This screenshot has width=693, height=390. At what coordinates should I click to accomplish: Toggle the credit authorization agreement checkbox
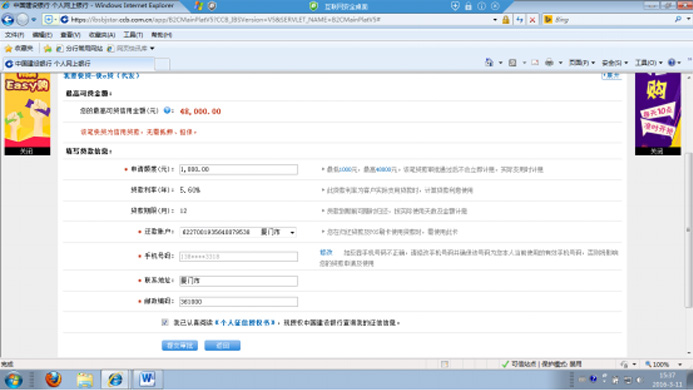click(x=165, y=322)
